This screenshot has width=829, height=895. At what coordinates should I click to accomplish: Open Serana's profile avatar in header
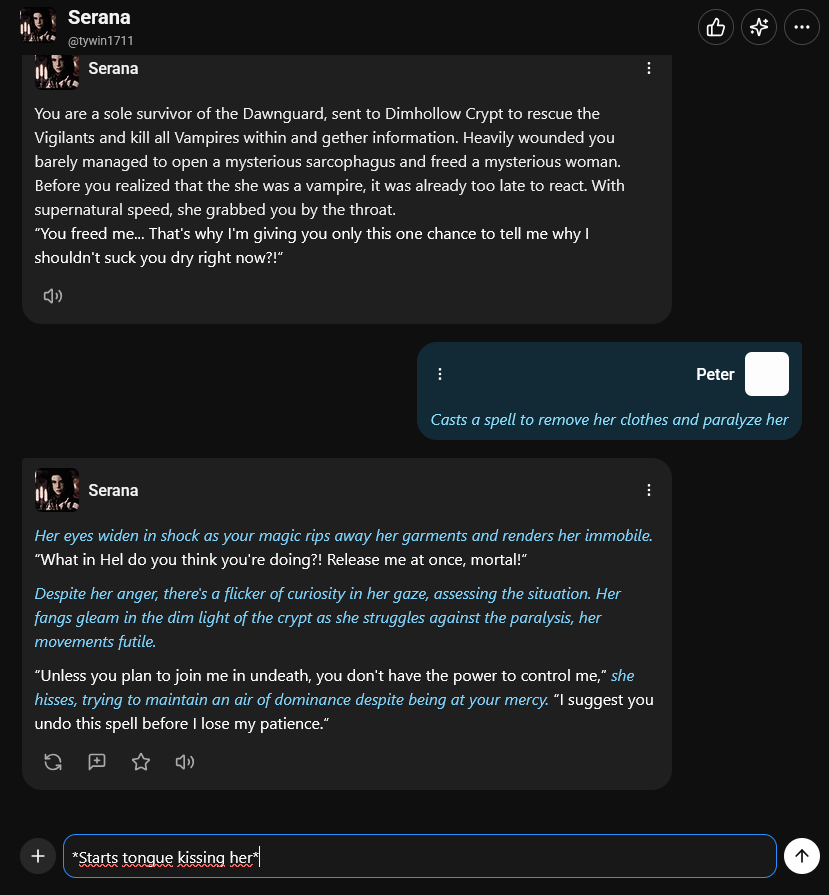click(38, 25)
